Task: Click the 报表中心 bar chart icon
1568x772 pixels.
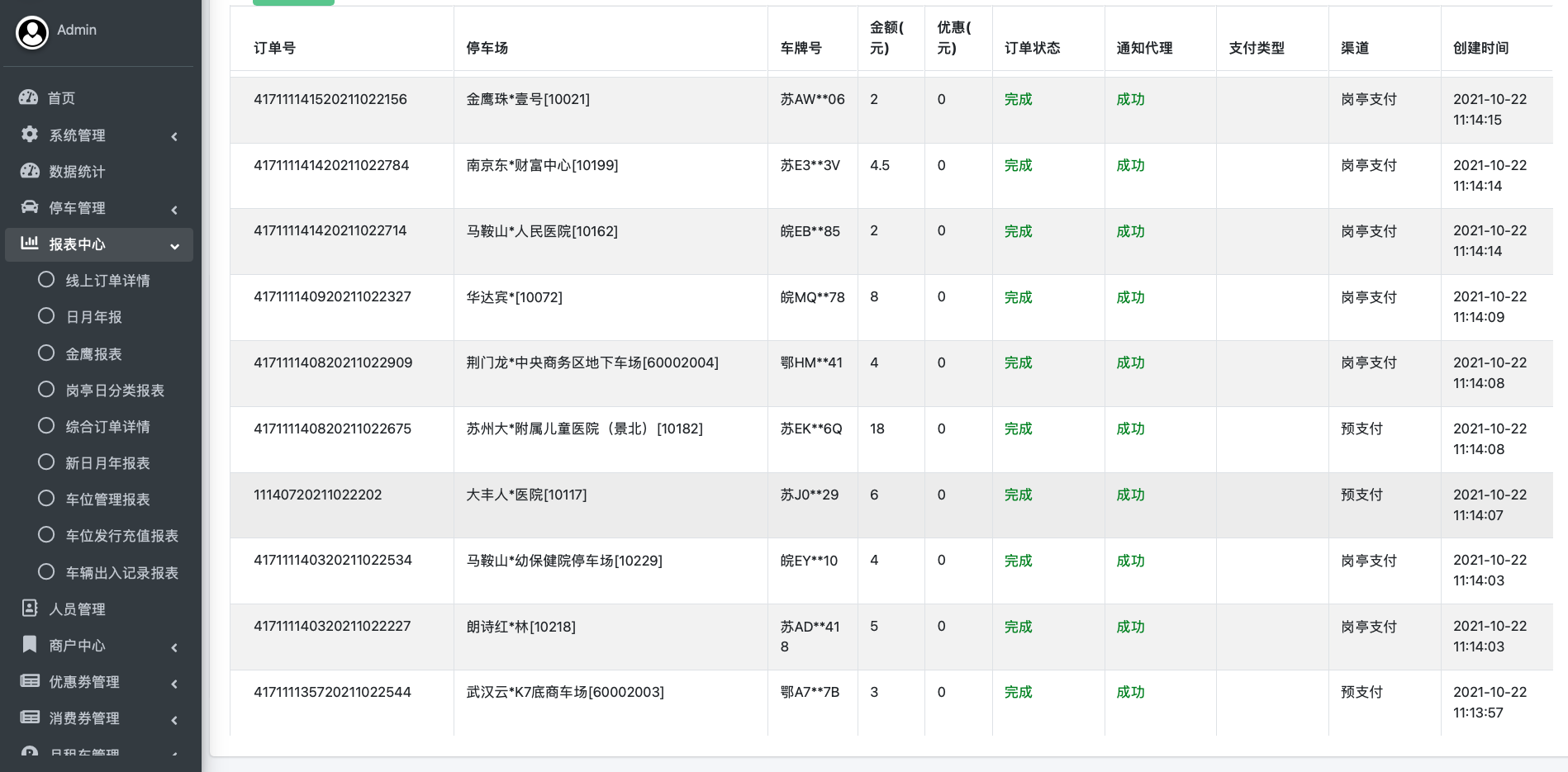Action: [x=30, y=244]
